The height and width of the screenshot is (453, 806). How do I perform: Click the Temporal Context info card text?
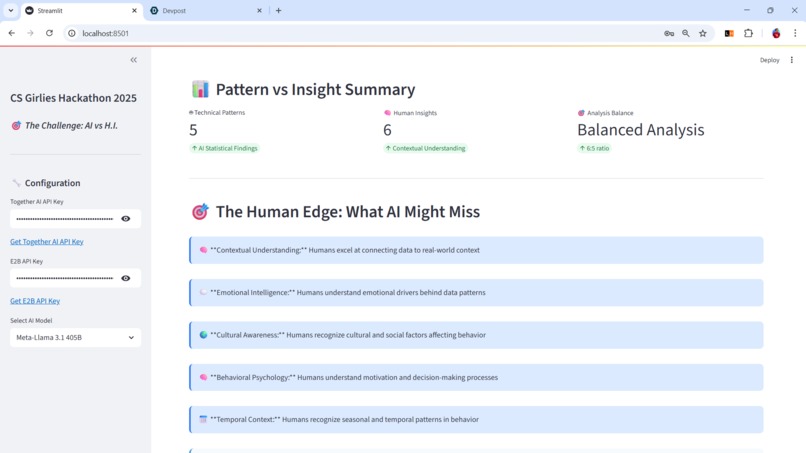pos(344,420)
